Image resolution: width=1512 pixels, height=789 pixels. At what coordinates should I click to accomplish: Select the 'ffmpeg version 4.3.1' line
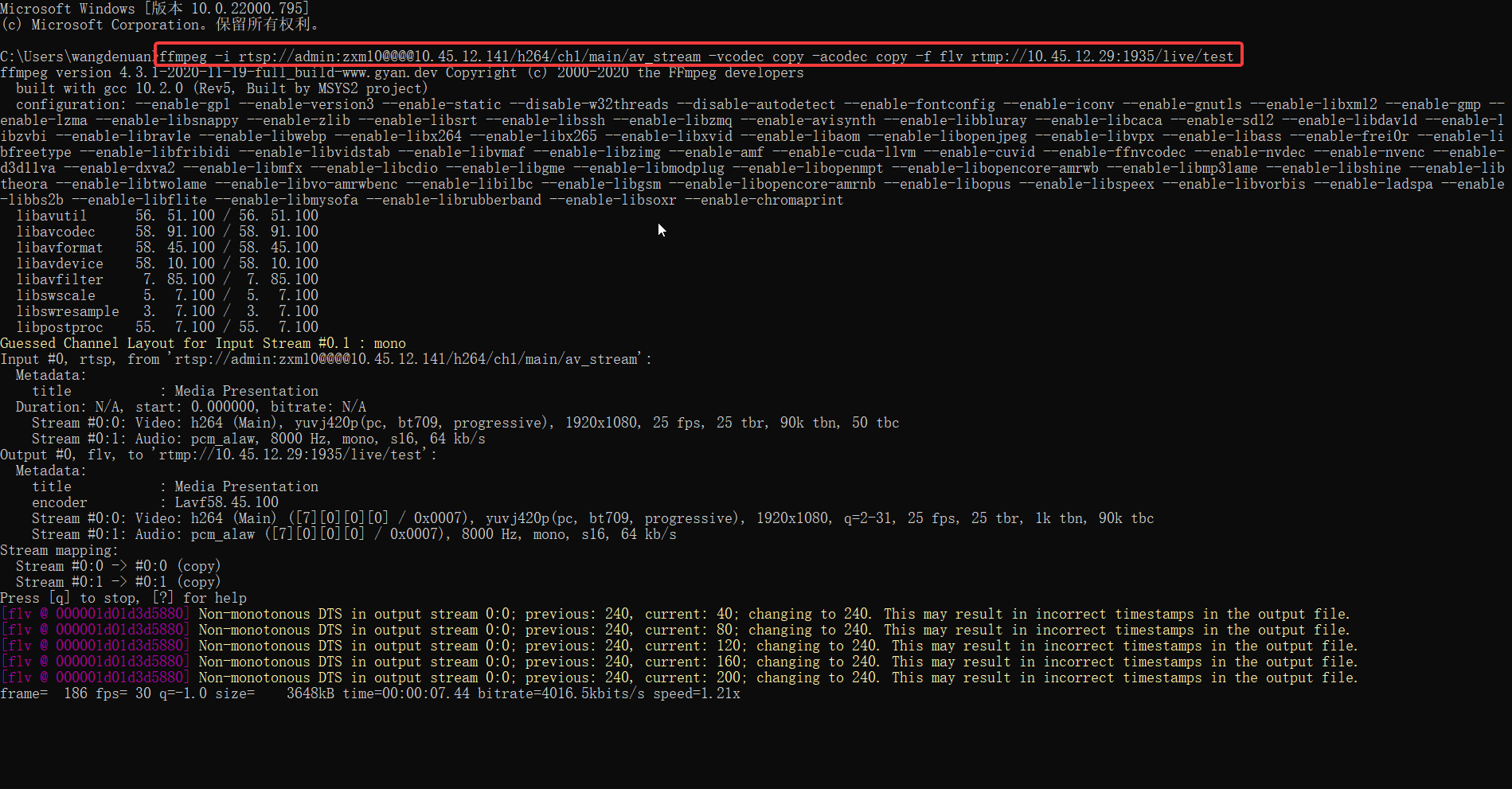tap(402, 72)
